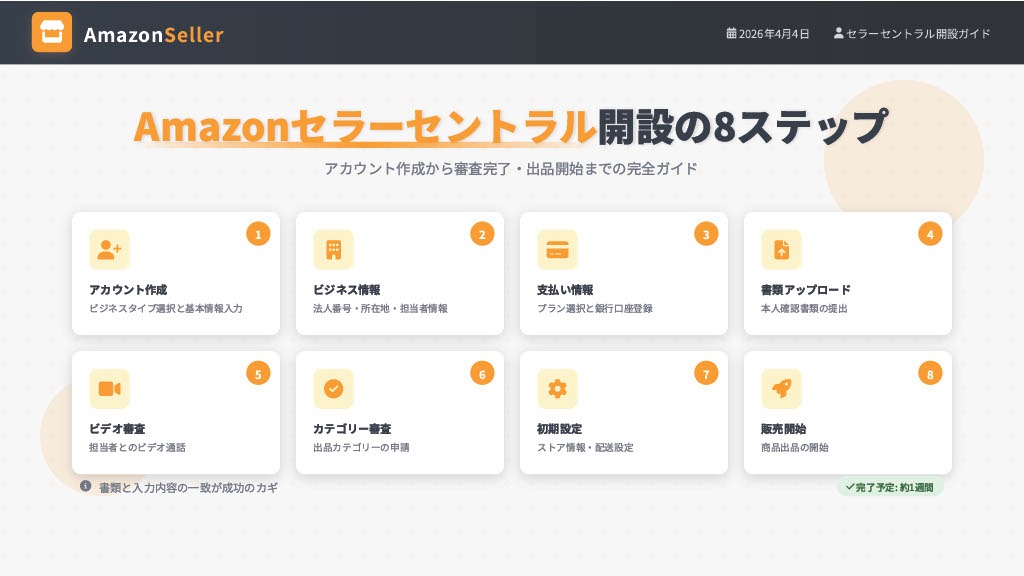
Task: Click the add-user icon in アカウント作成 card
Action: pos(109,250)
